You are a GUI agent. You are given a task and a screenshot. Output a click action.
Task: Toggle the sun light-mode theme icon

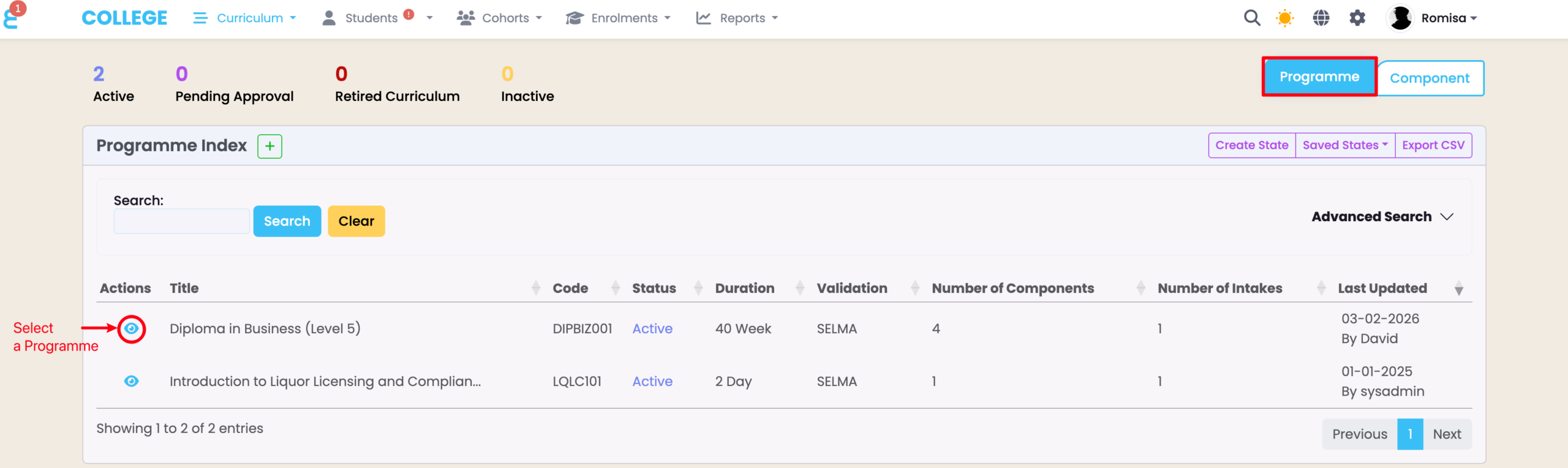coord(1284,18)
